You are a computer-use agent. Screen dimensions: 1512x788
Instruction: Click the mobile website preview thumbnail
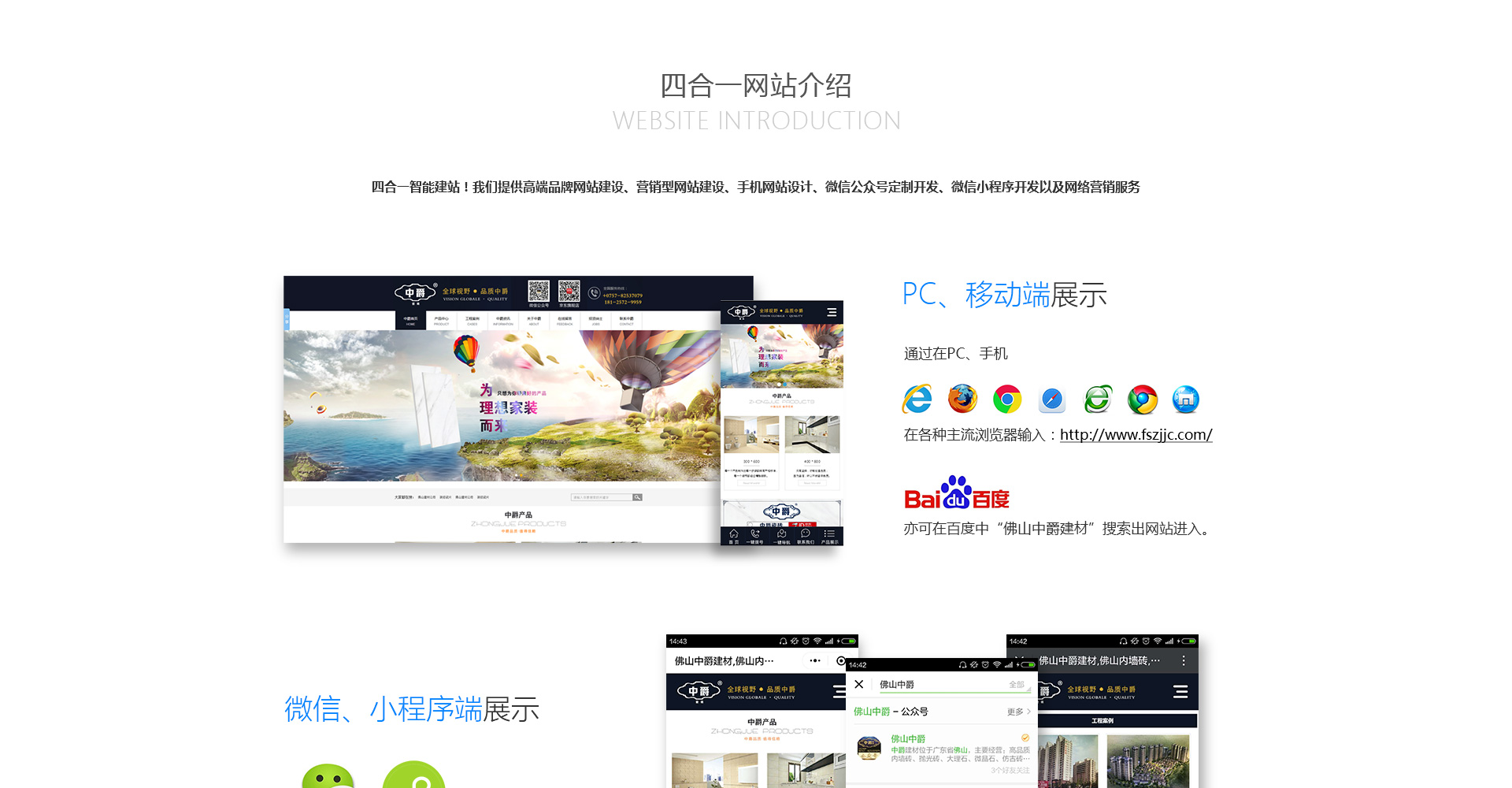click(x=782, y=423)
